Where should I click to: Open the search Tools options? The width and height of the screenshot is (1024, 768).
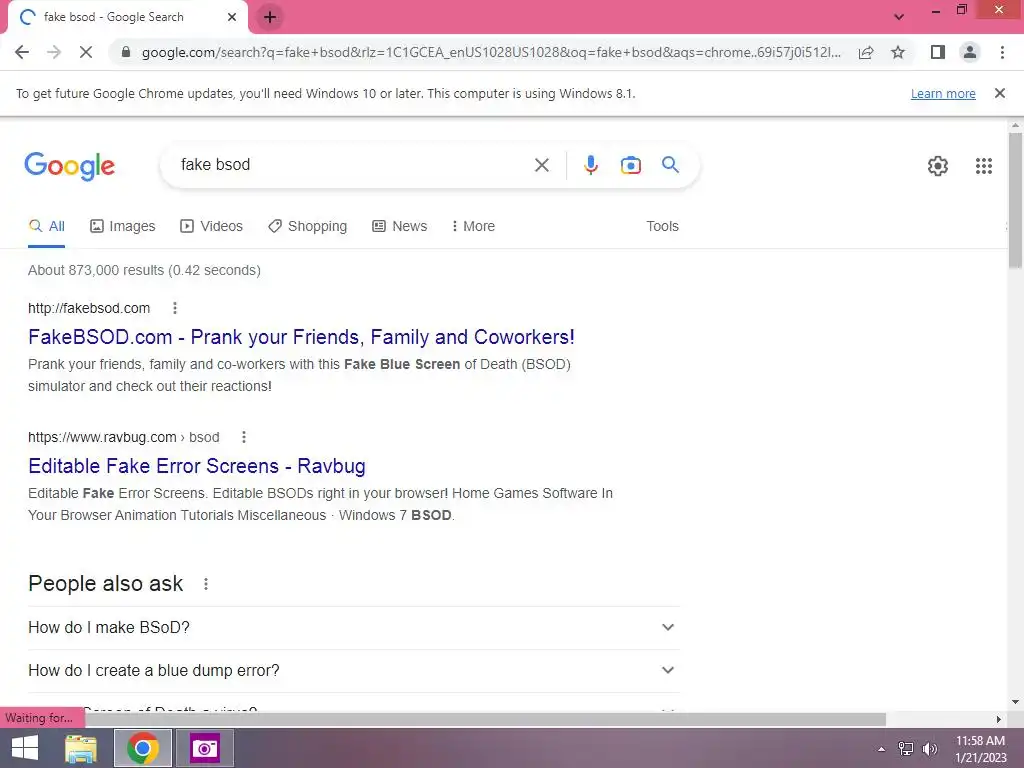662,226
